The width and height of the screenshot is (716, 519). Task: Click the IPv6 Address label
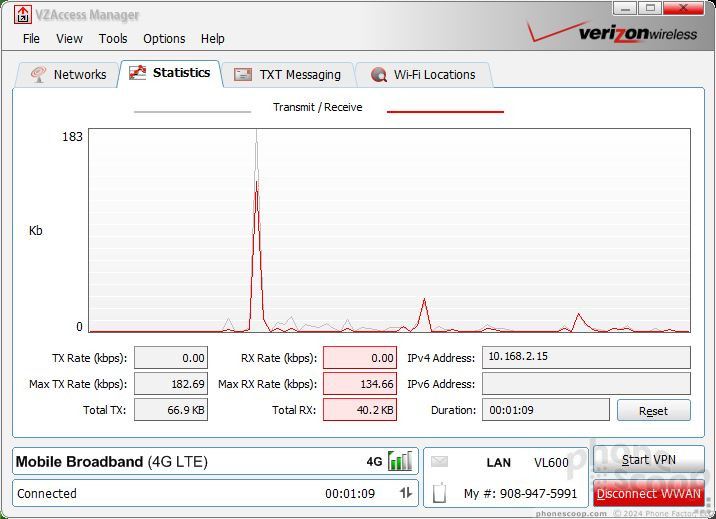441,384
